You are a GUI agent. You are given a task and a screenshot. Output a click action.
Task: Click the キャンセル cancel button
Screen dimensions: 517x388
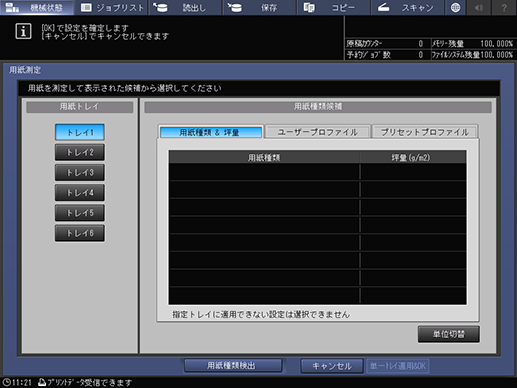(x=332, y=366)
